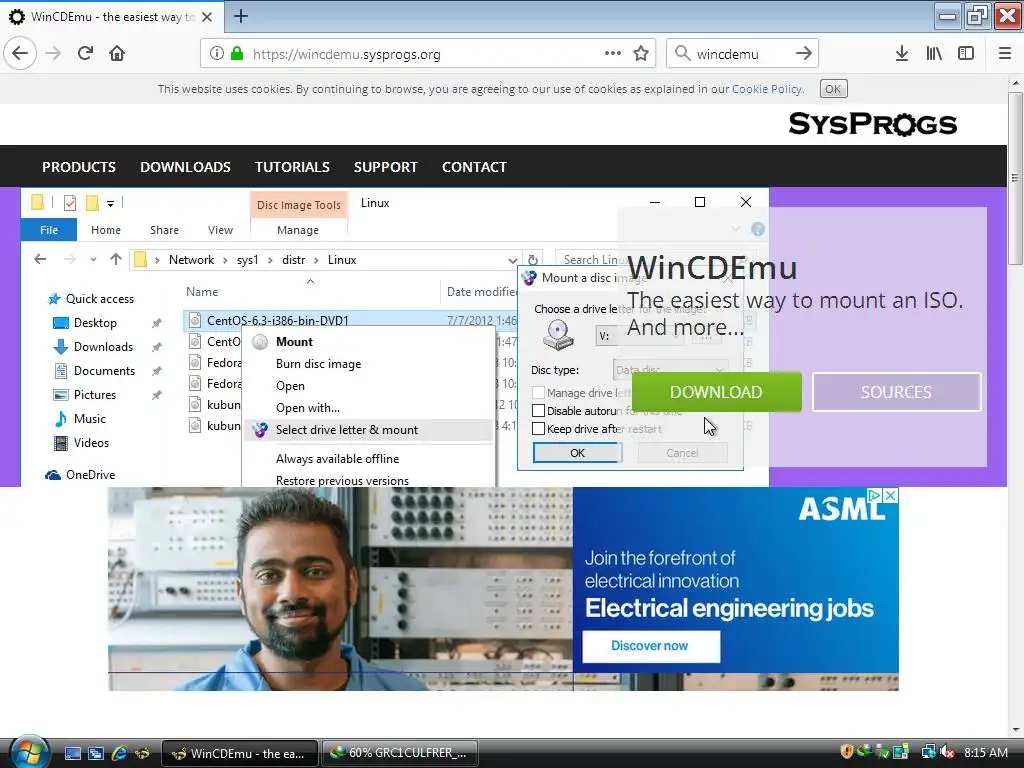Open PRODUCTS menu on site
Image resolution: width=1024 pixels, height=768 pixels.
[x=79, y=167]
